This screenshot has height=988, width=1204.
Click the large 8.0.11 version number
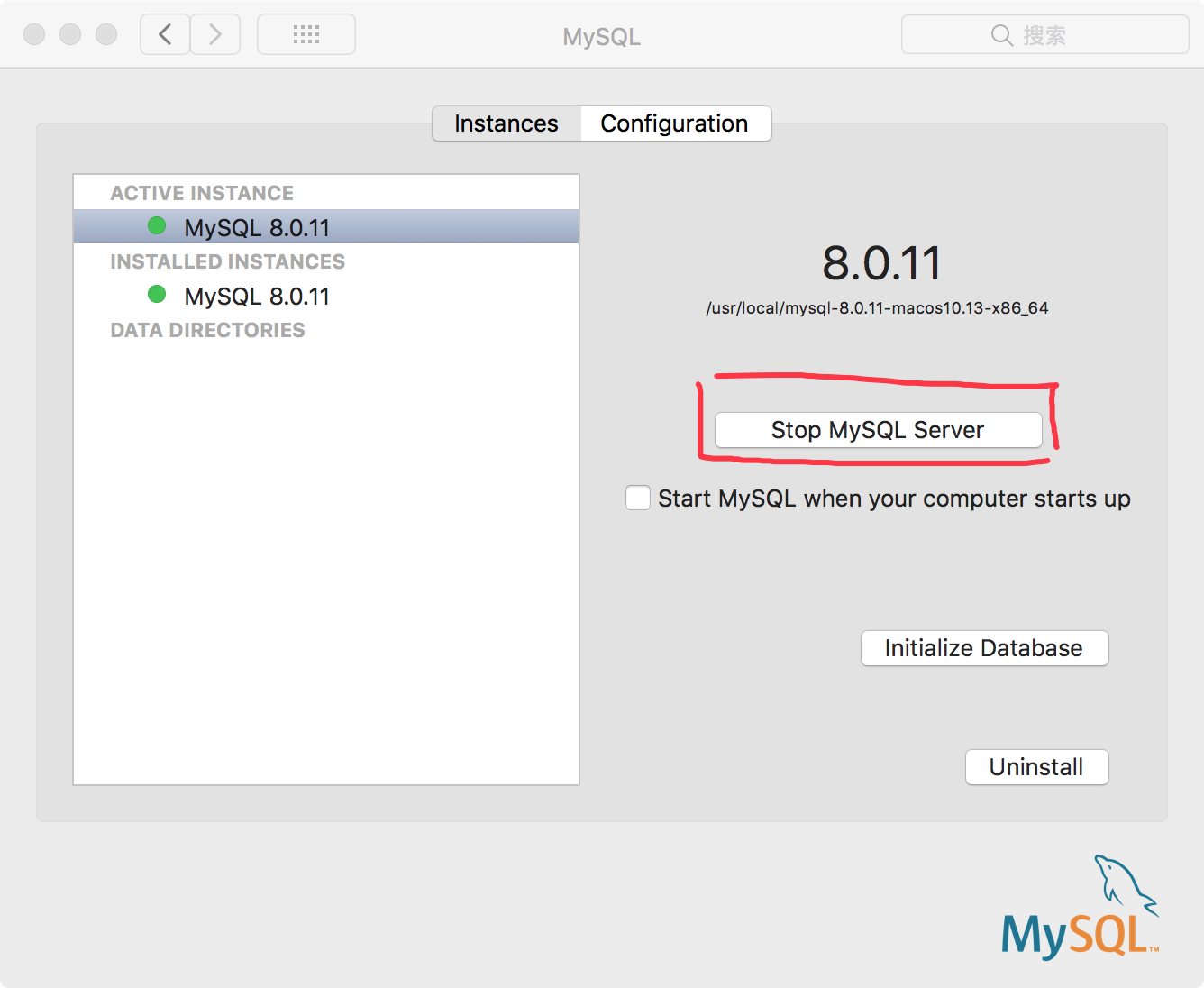point(881,263)
